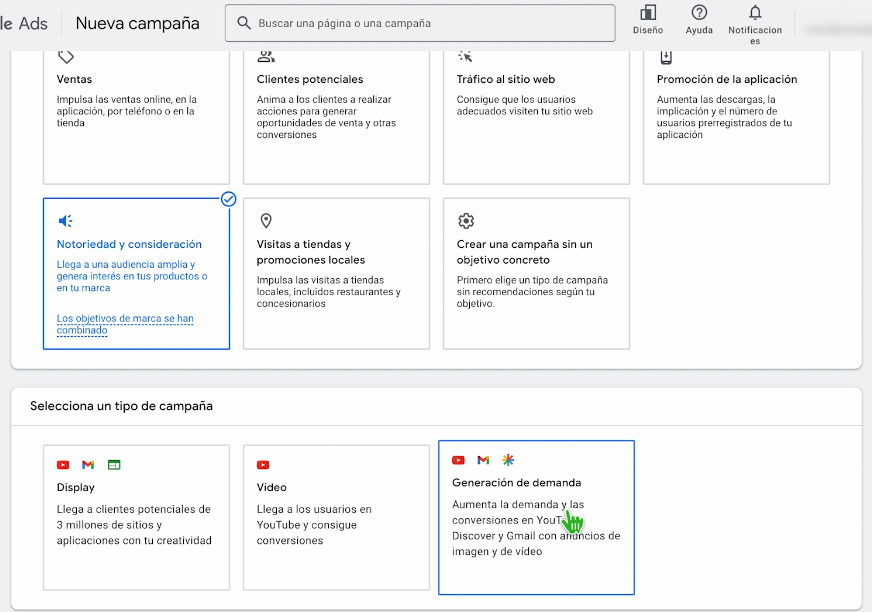Image resolution: width=872 pixels, height=612 pixels.
Task: Open the Ayuda help icon
Action: click(699, 13)
